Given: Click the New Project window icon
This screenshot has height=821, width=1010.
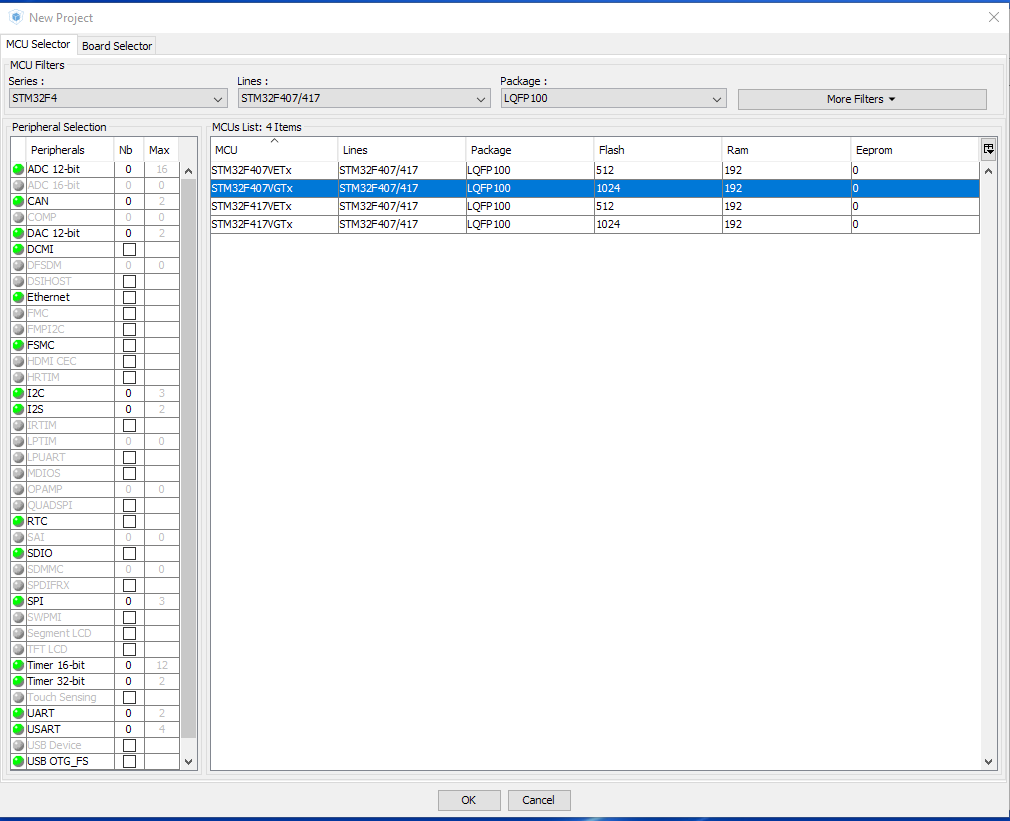Looking at the screenshot, I should coord(16,17).
